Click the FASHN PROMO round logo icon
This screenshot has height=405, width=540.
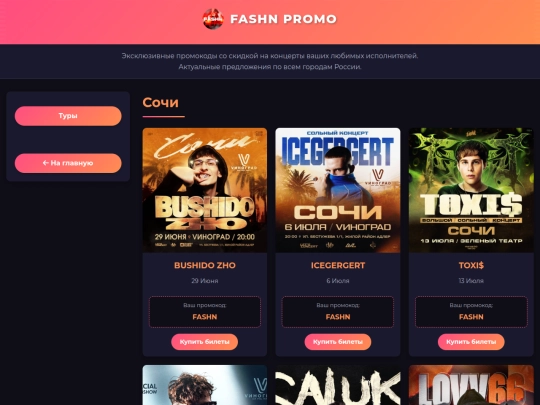[213, 19]
